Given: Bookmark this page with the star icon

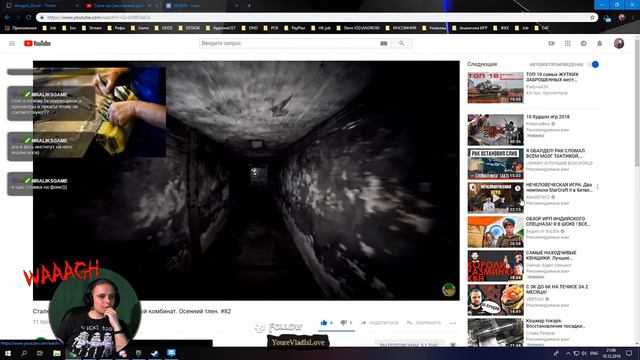Looking at the screenshot, I should pyautogui.click(x=592, y=18).
